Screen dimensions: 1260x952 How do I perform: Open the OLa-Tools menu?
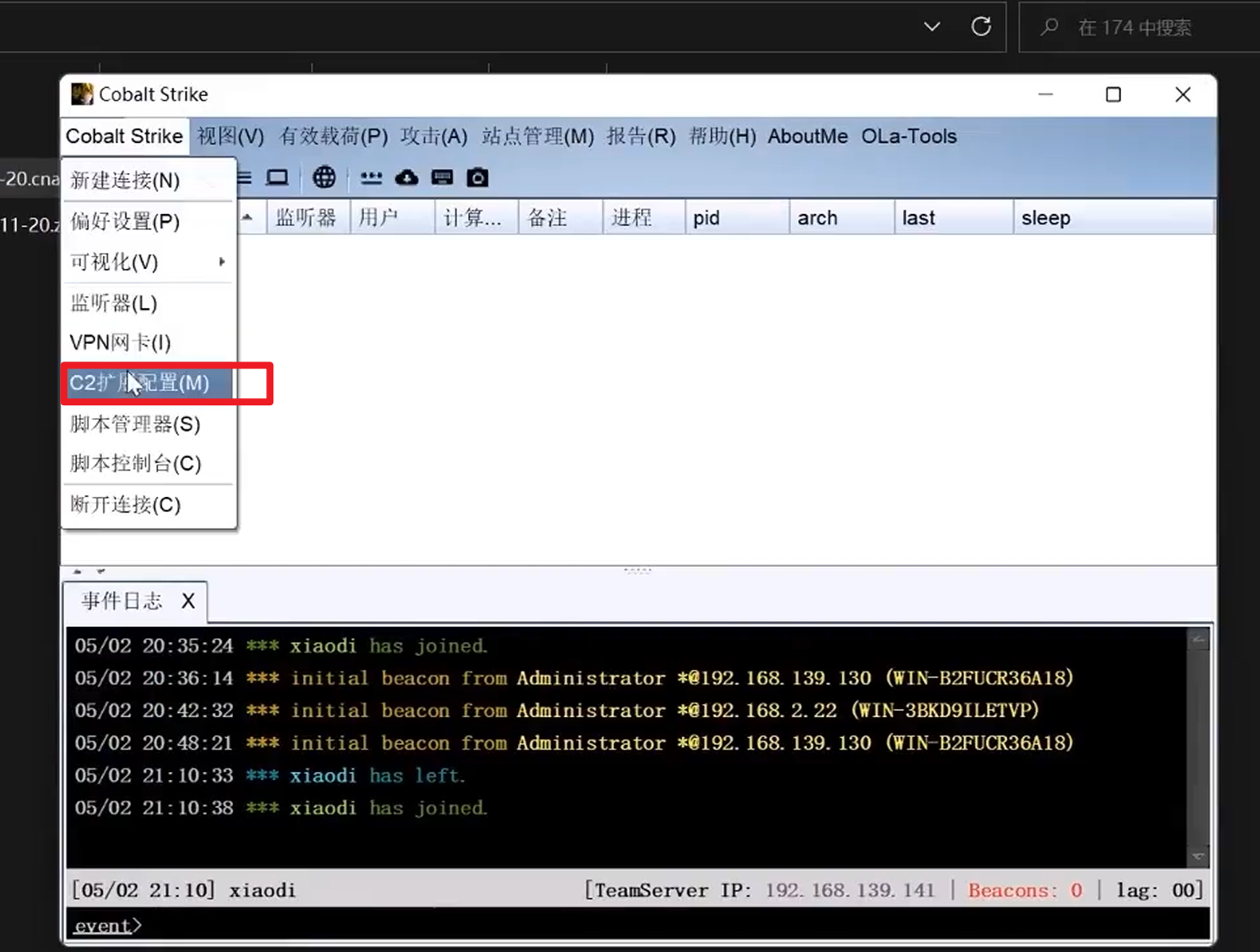click(x=909, y=136)
